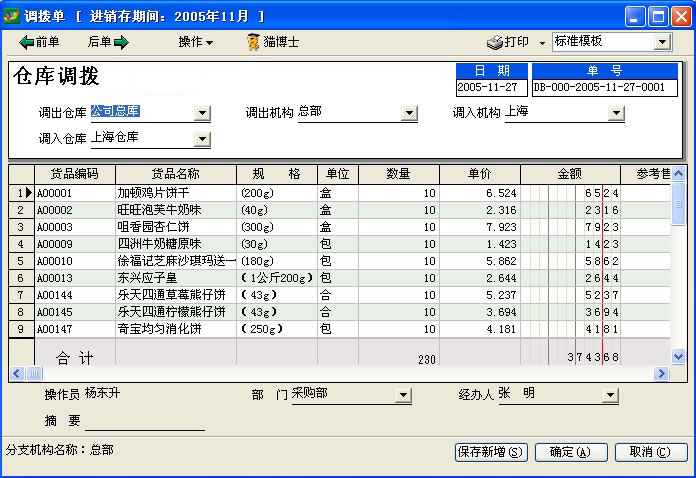Image resolution: width=696 pixels, height=478 pixels.
Task: Click the horizontal scrollbar right arrow
Action: (661, 373)
